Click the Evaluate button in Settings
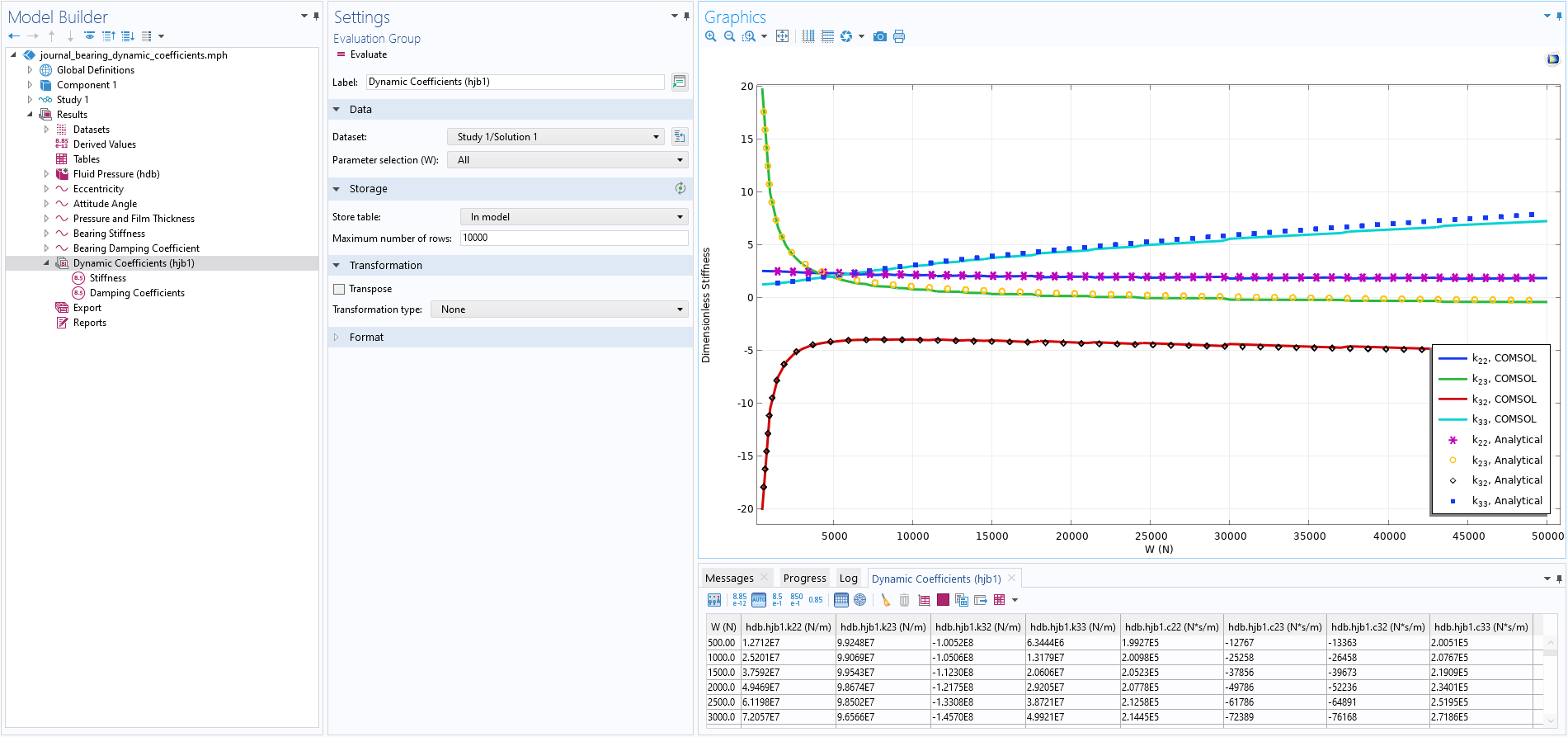This screenshot has width=1568, height=737. (362, 54)
